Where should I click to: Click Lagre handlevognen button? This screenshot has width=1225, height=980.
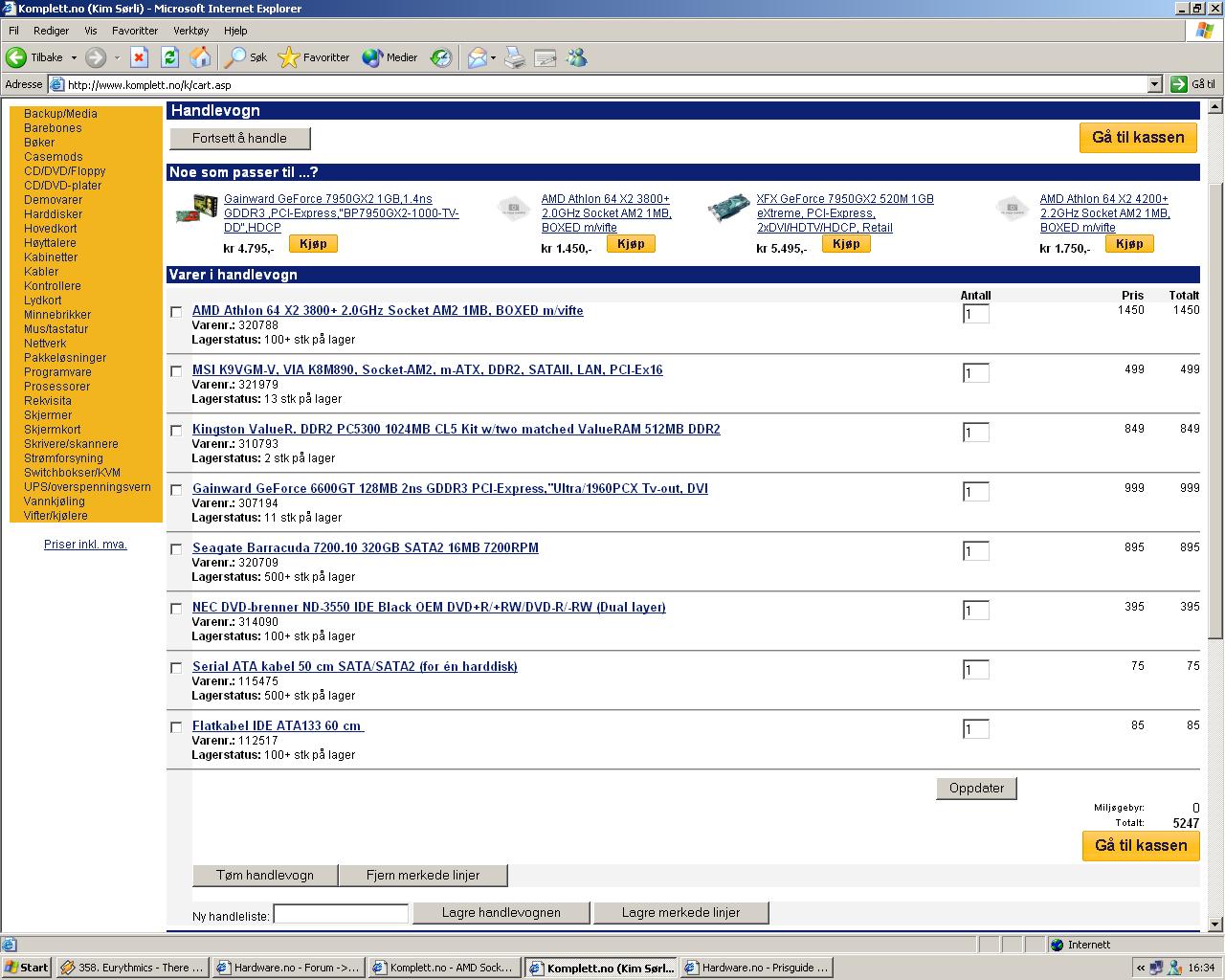tap(501, 912)
